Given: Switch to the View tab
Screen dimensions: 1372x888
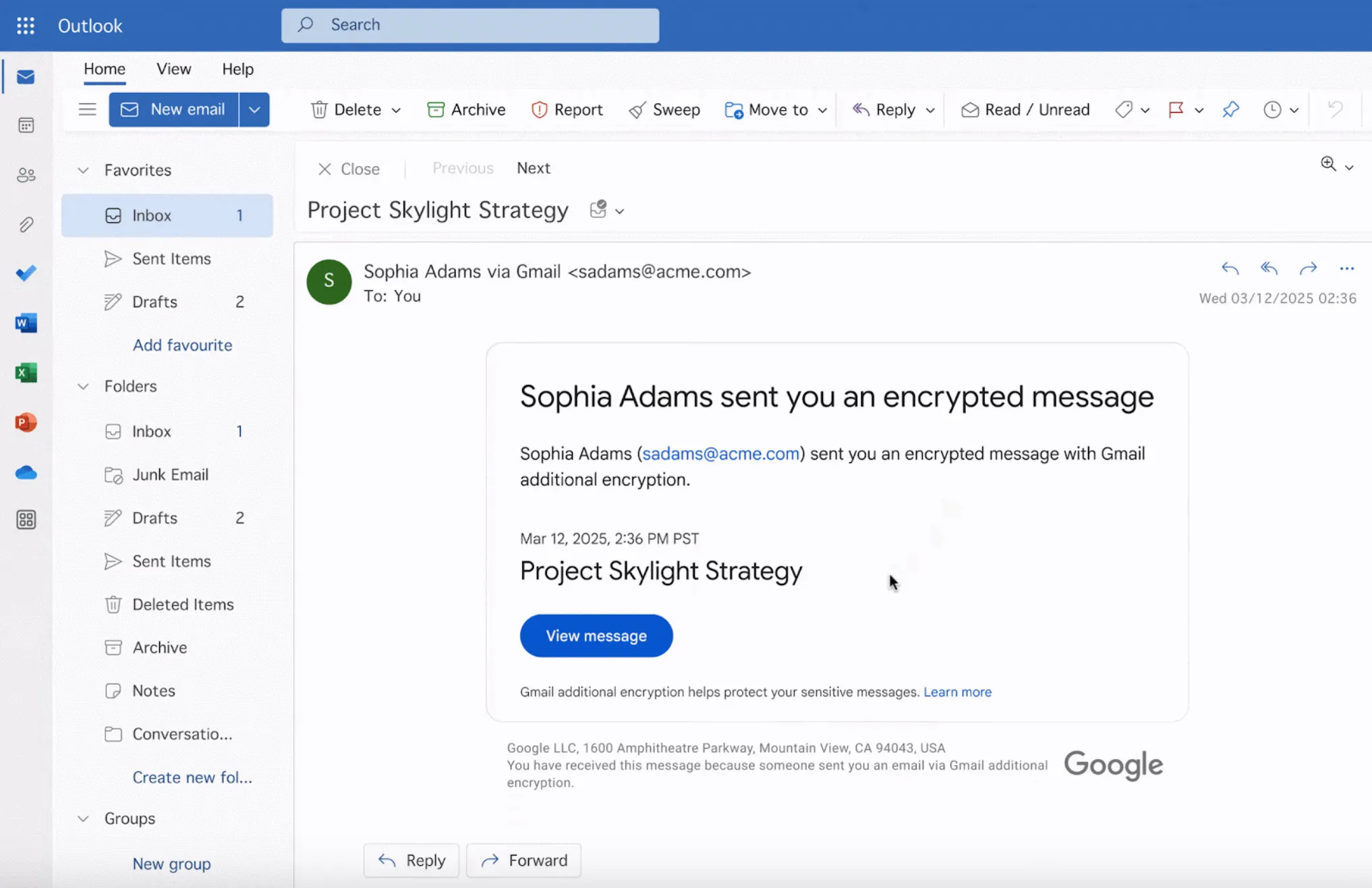Looking at the screenshot, I should [x=173, y=69].
